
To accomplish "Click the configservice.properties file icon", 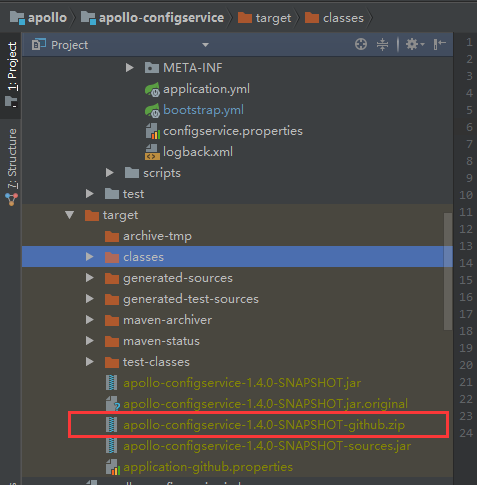I will 153,131.
